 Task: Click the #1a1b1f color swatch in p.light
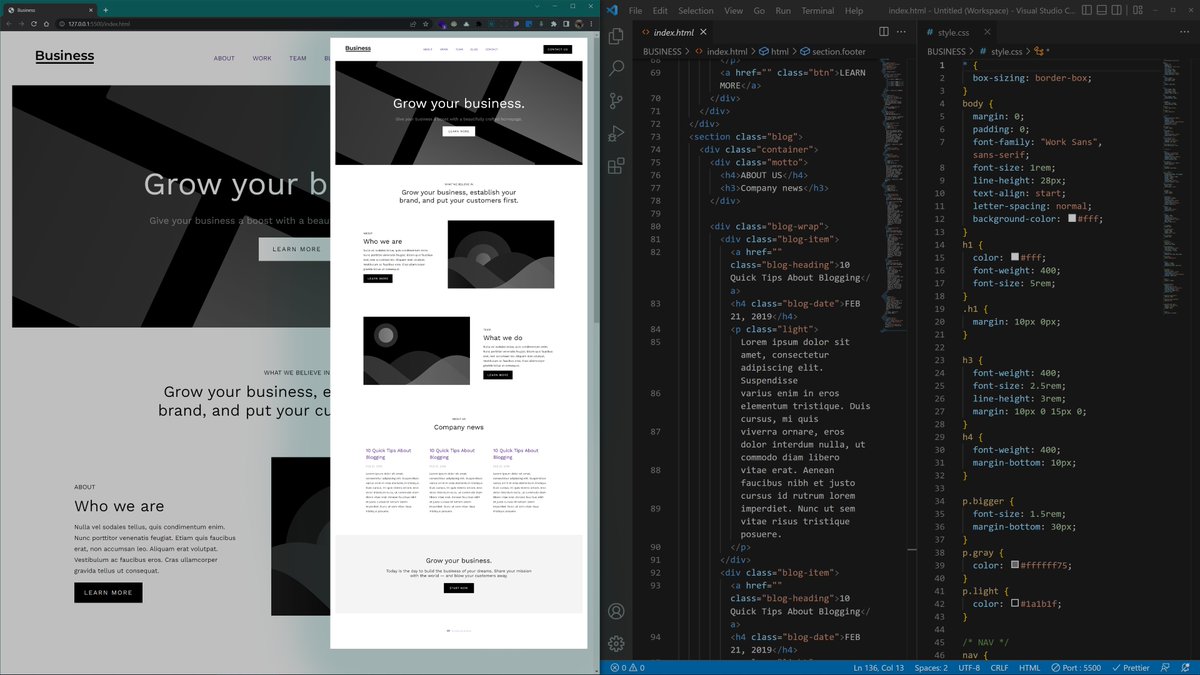pyautogui.click(x=1015, y=604)
